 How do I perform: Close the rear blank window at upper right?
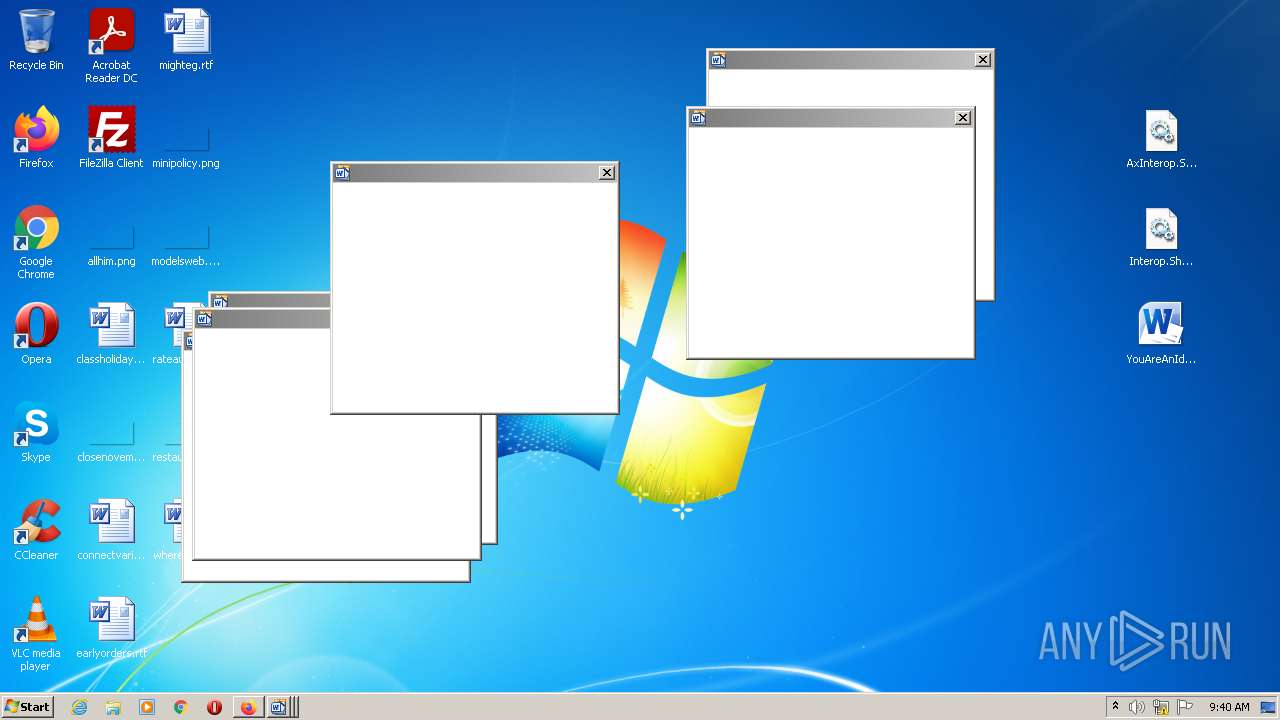(983, 60)
